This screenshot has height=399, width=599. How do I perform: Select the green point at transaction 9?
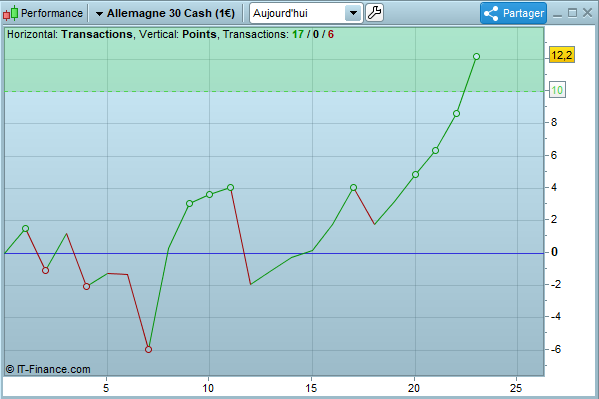[189, 203]
